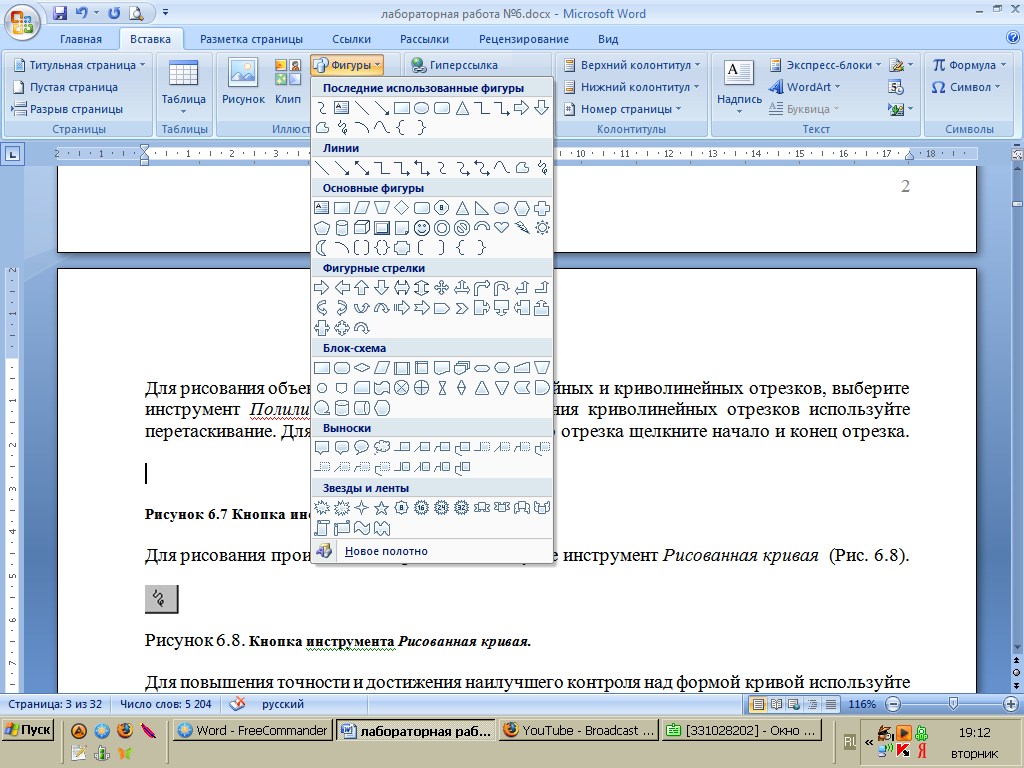Pick the Oval callout shape

click(362, 447)
